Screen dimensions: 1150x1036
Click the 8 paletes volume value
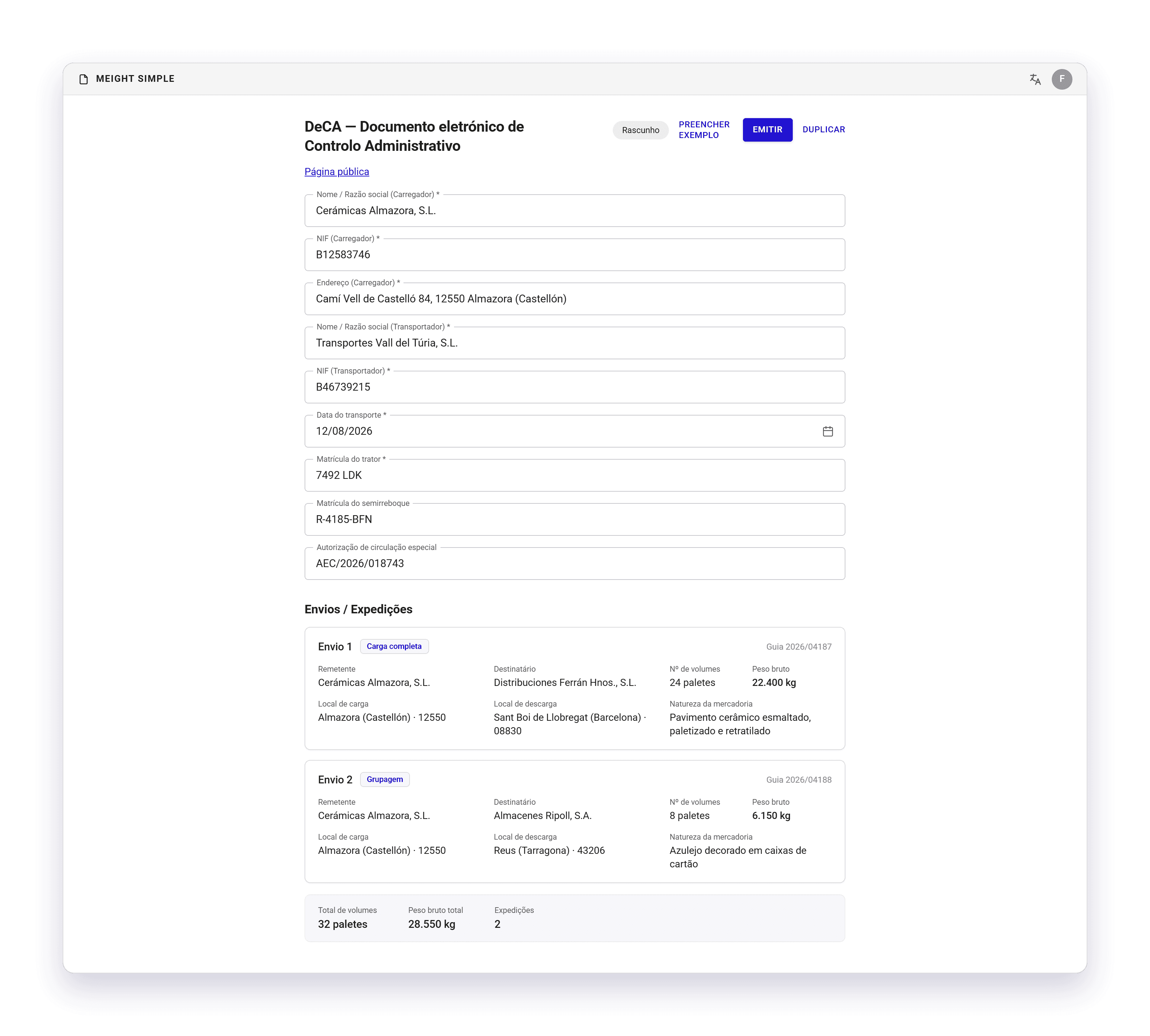click(690, 816)
